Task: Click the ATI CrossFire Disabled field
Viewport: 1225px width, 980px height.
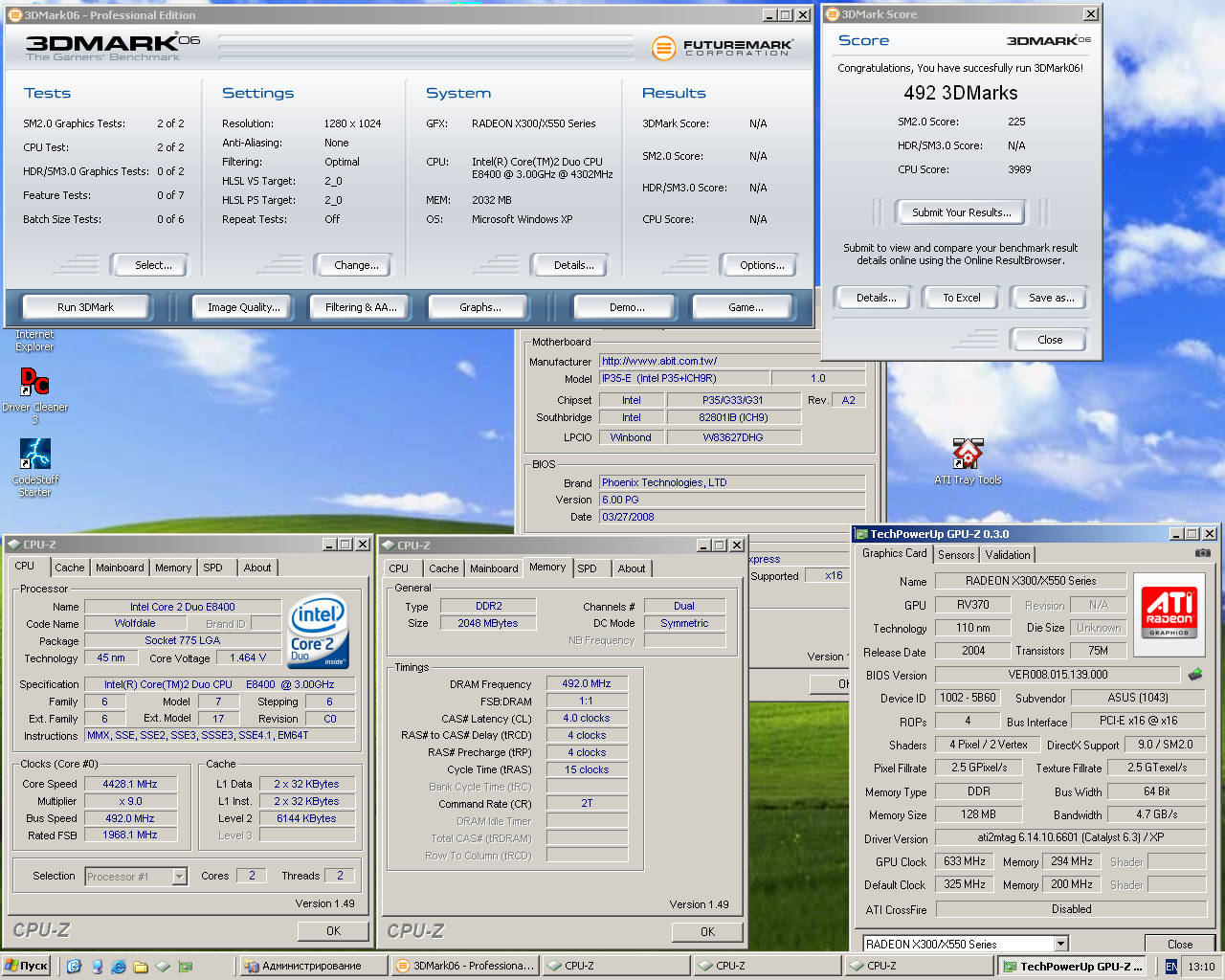Action: tap(1071, 909)
